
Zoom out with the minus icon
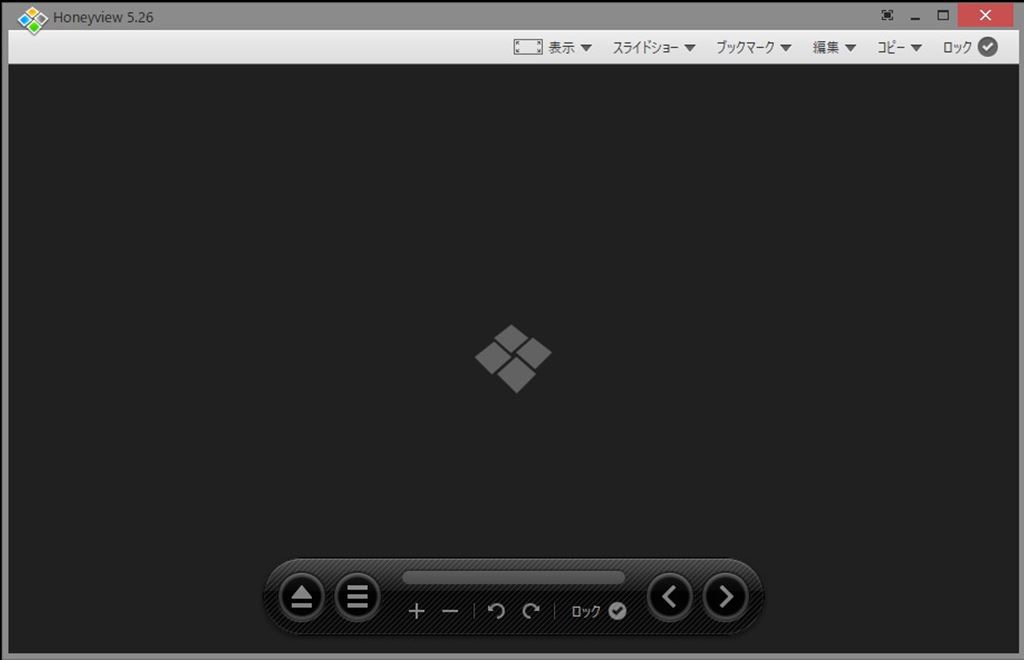[x=450, y=611]
